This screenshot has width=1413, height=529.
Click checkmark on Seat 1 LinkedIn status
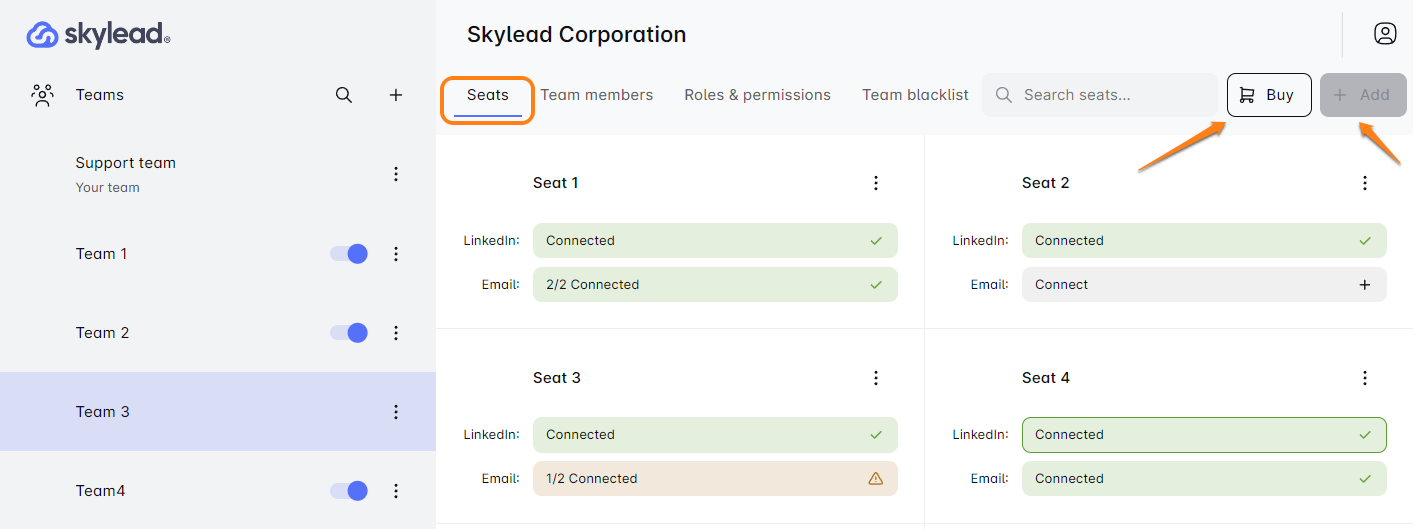[876, 241]
